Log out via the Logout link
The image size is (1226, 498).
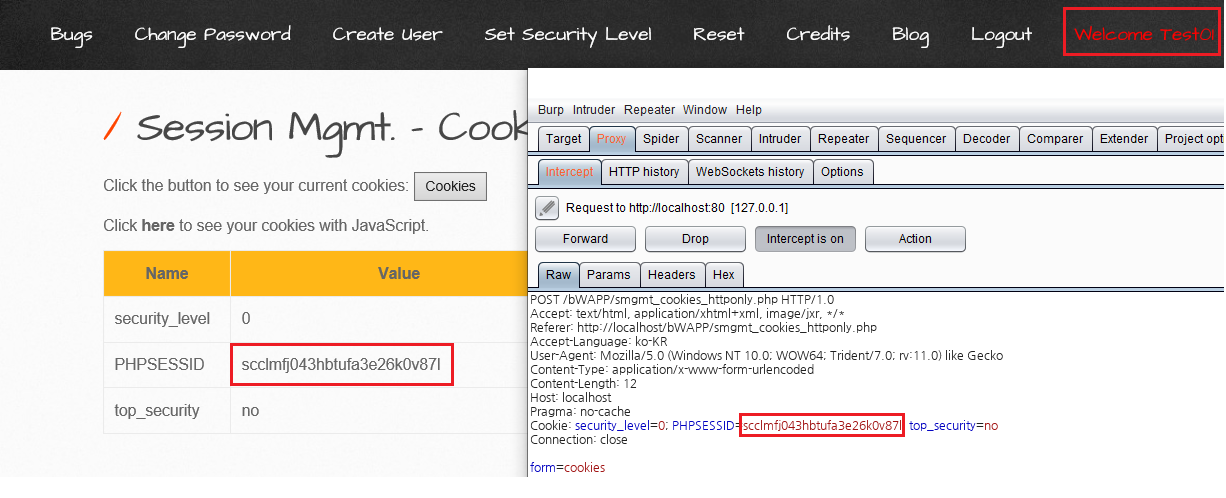pos(1001,34)
